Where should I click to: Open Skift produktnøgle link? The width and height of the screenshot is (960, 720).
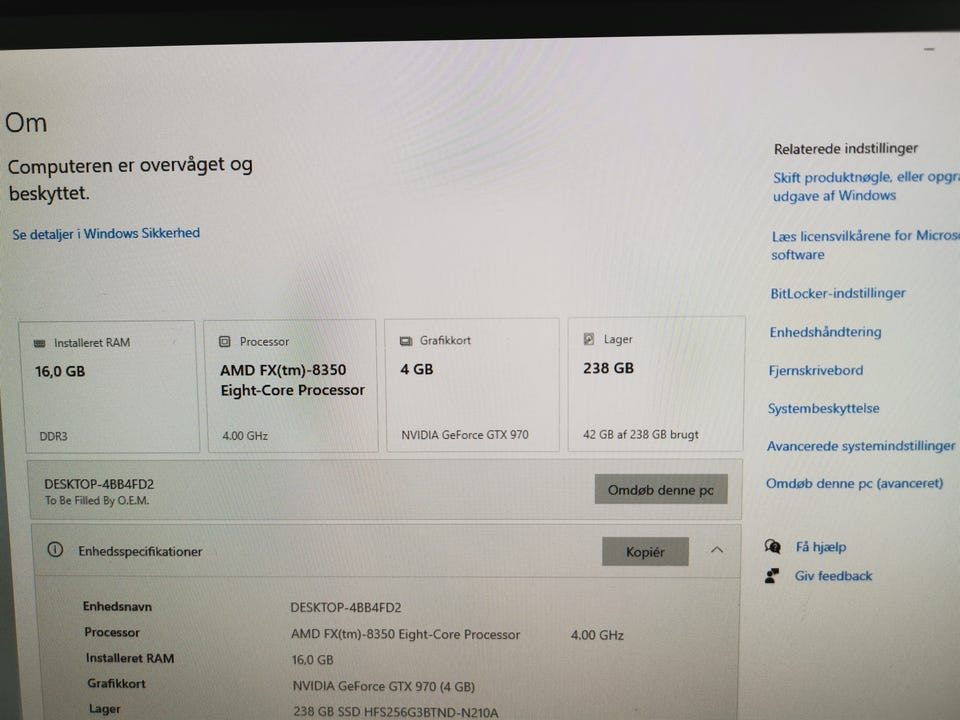point(866,186)
